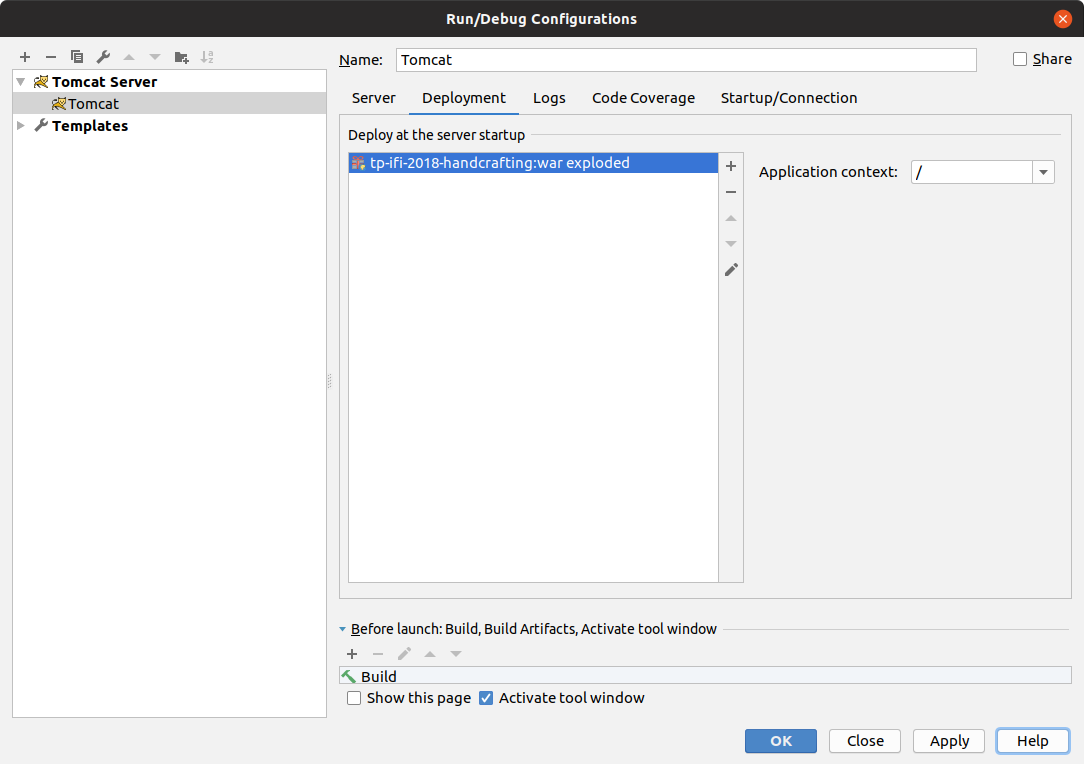This screenshot has width=1084, height=764.
Task: Uncheck Activate tool window
Action: coord(486,698)
